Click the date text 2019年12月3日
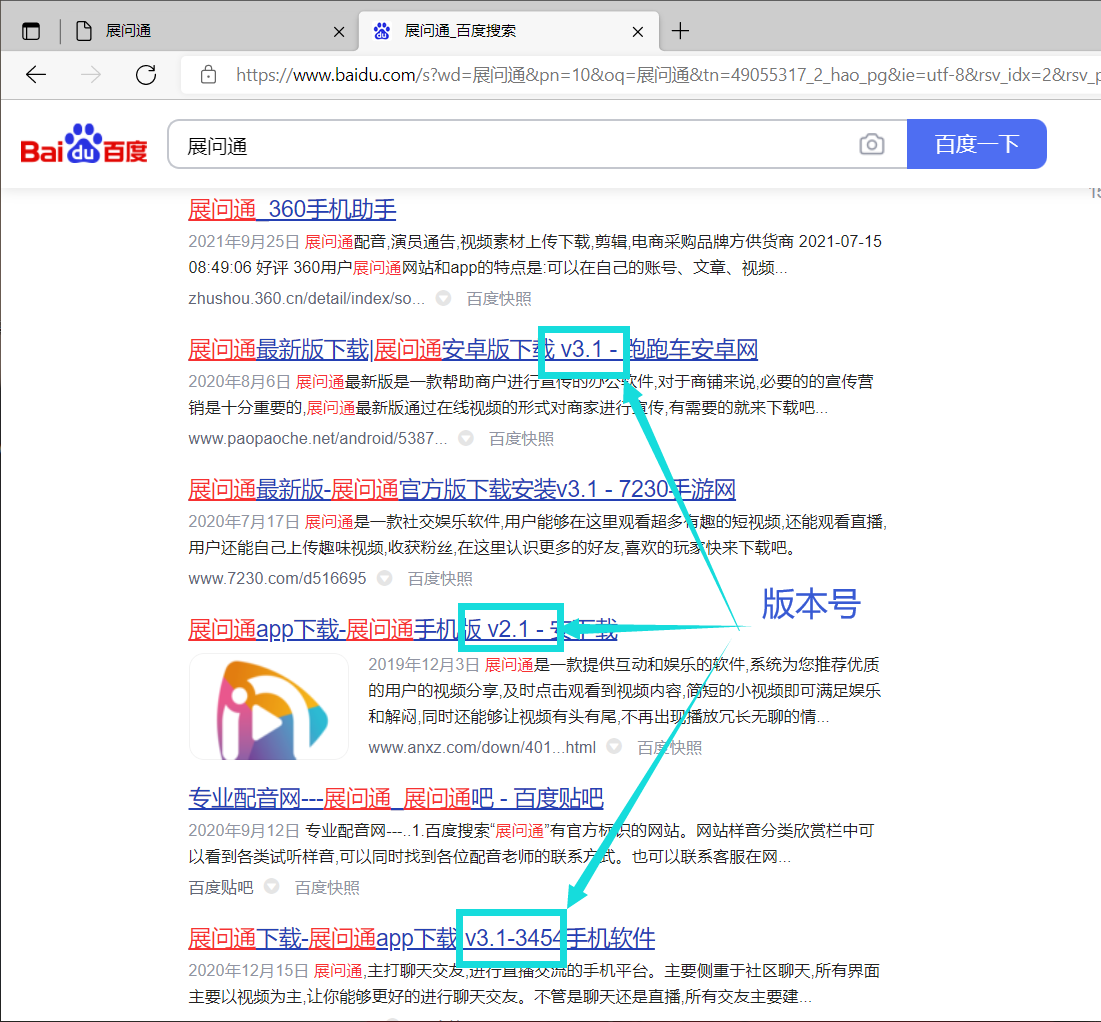The width and height of the screenshot is (1101, 1022). pyautogui.click(x=423, y=664)
